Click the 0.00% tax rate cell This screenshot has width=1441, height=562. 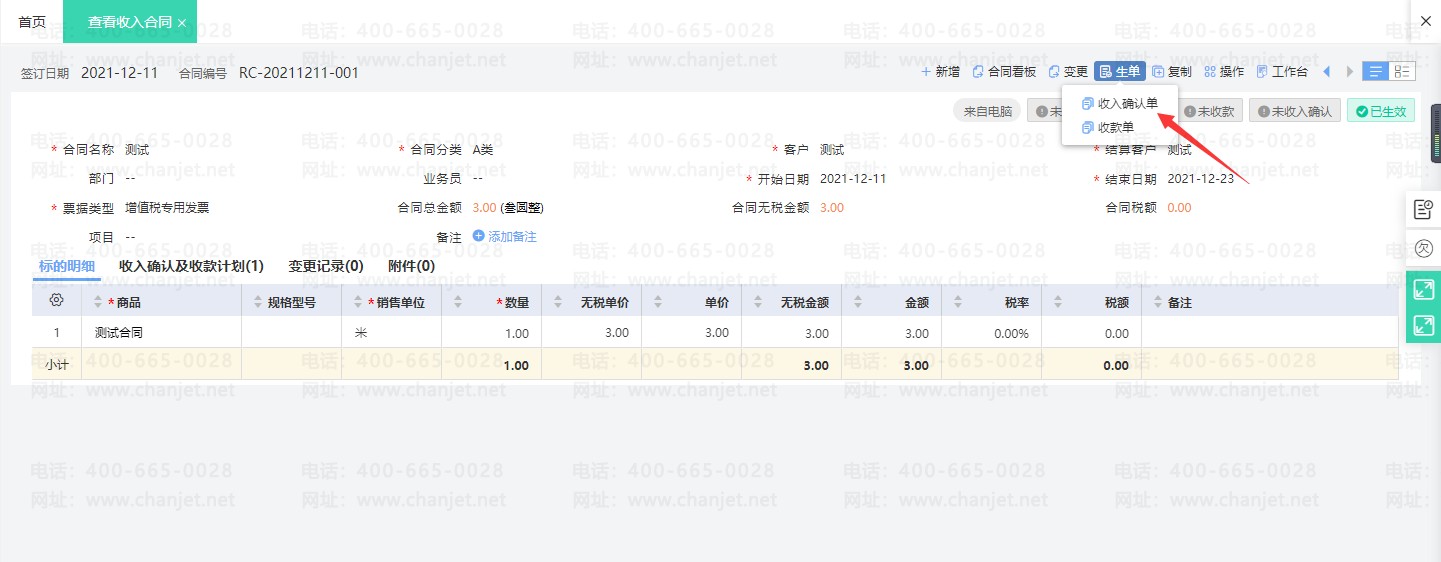click(992, 333)
